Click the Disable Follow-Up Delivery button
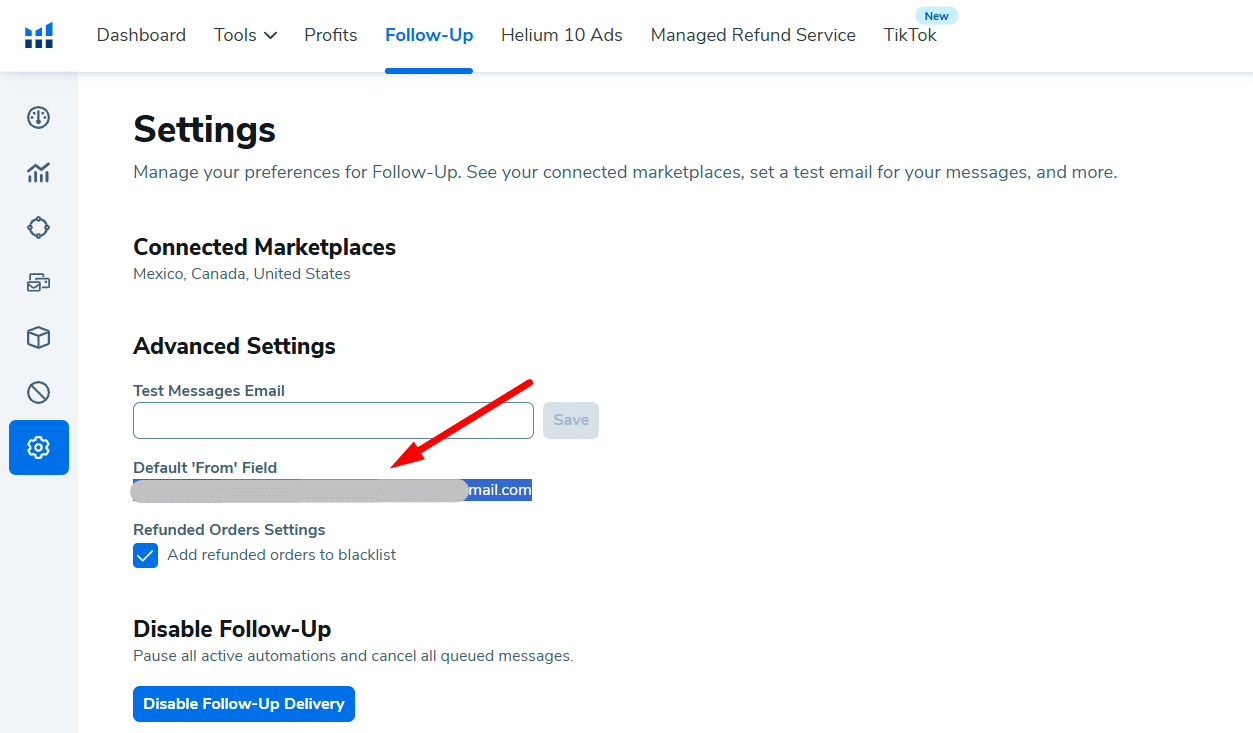The width and height of the screenshot is (1253, 733). pos(244,704)
